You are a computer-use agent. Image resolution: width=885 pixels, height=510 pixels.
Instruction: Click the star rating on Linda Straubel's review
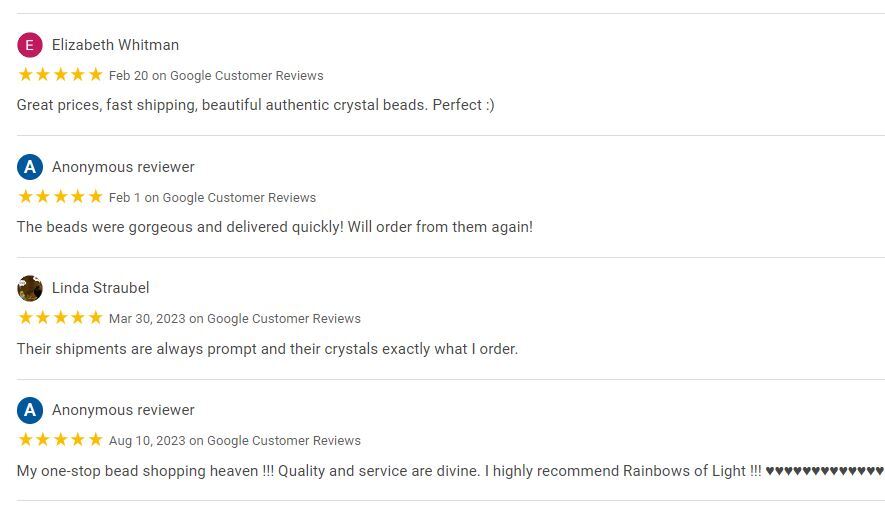[x=60, y=318]
